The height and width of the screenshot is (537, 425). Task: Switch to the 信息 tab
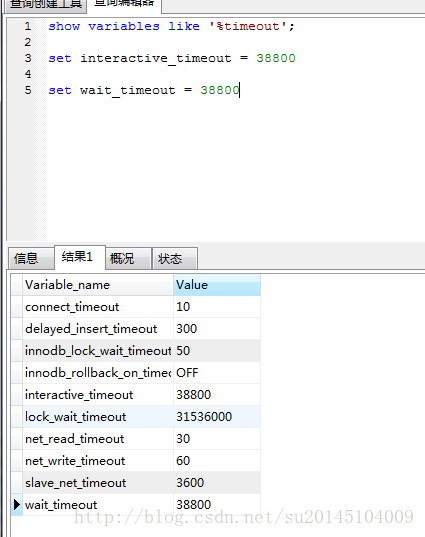(x=31, y=258)
